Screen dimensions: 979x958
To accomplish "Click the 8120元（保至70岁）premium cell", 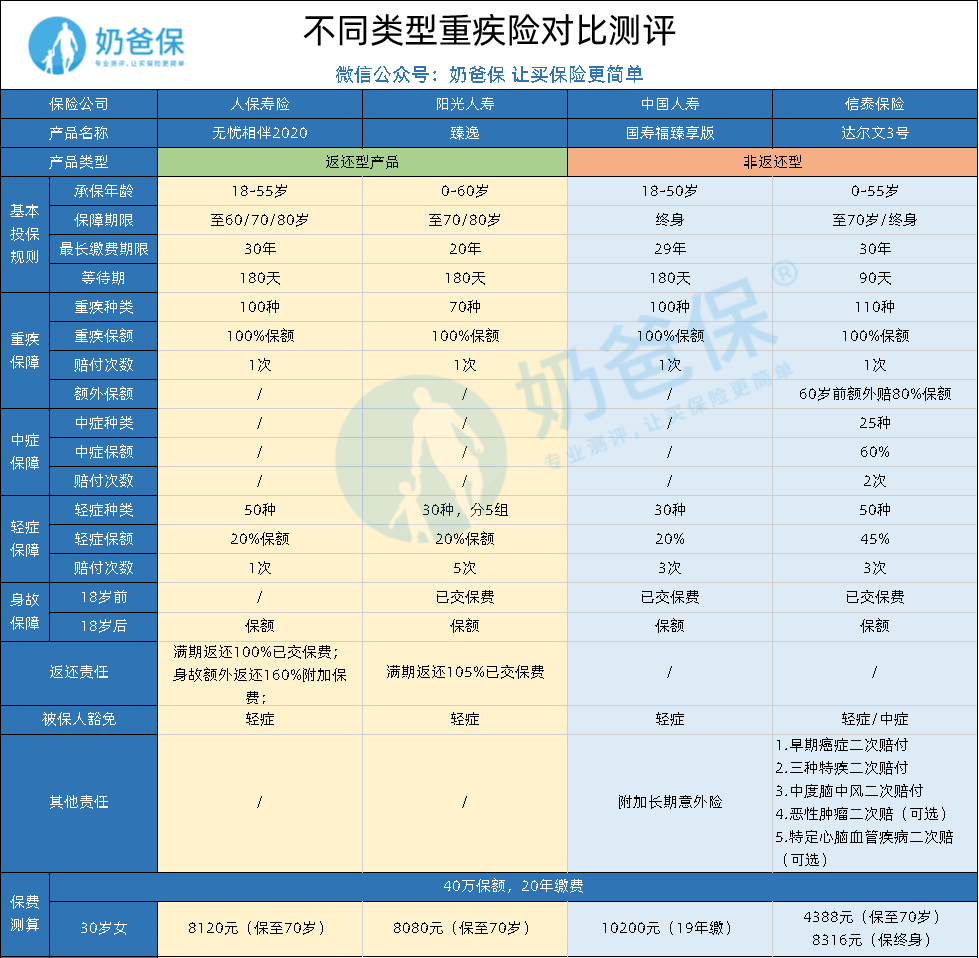I will click(260, 929).
